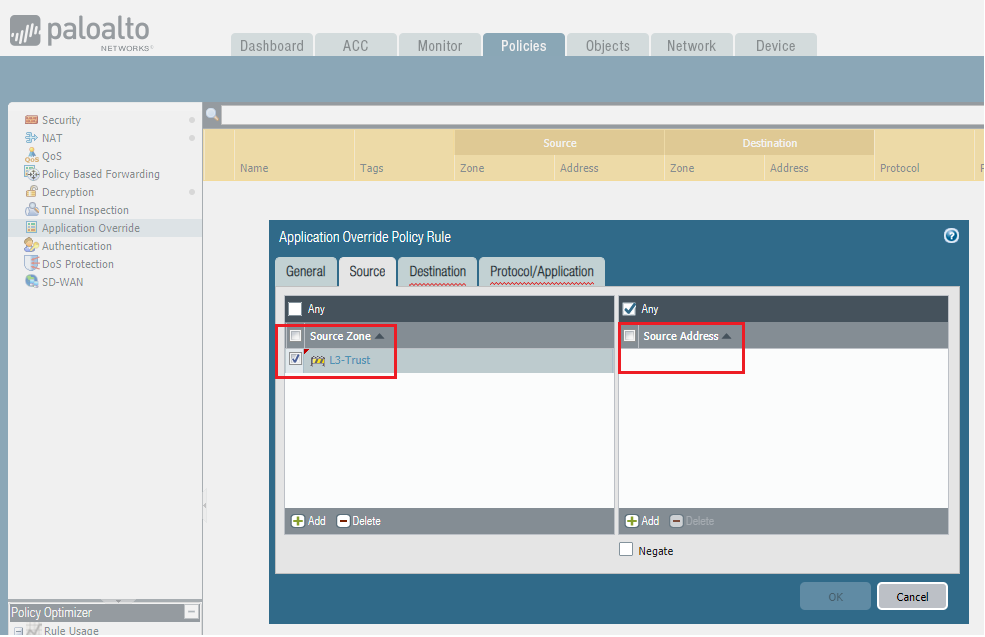Open the Network tab
The width and height of the screenshot is (985, 637).
pyautogui.click(x=691, y=45)
